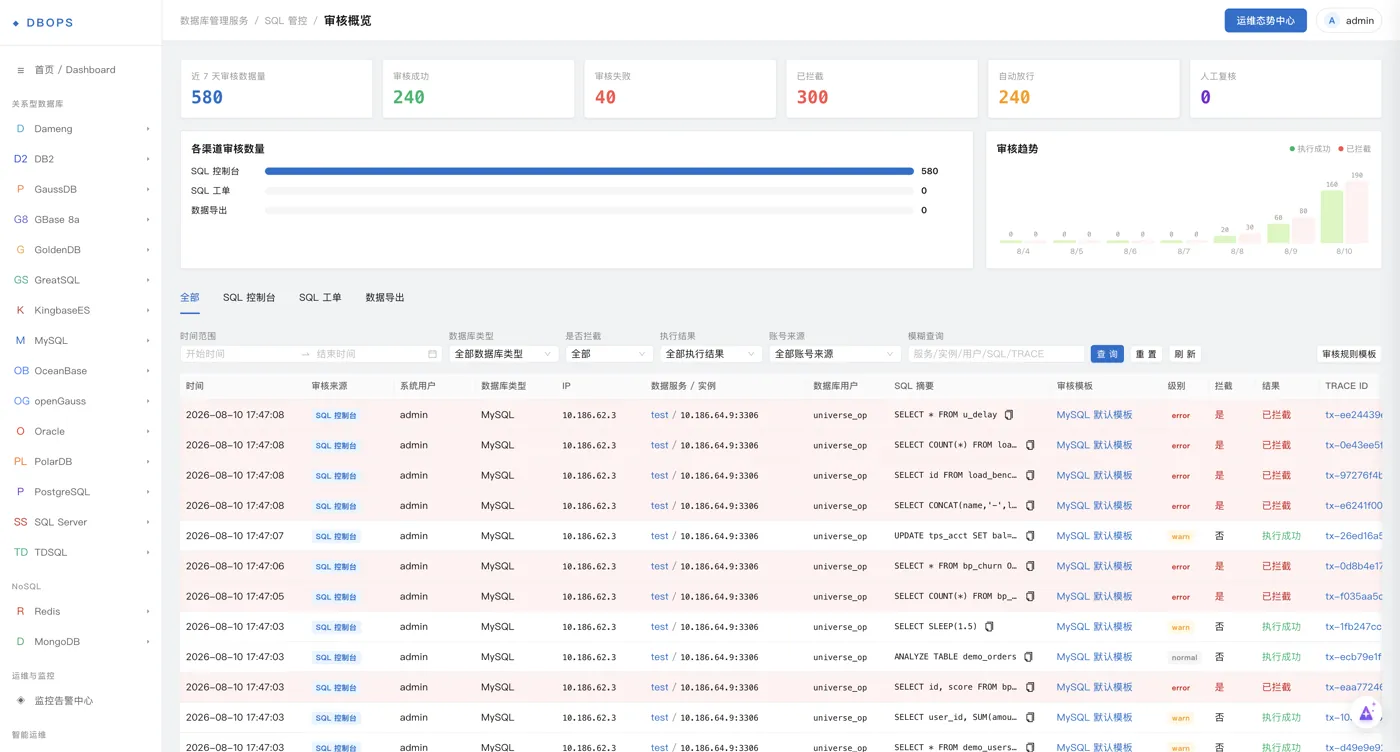Click the KingbaseES icon
Viewport: 1400px width, 752px height.
(20, 310)
